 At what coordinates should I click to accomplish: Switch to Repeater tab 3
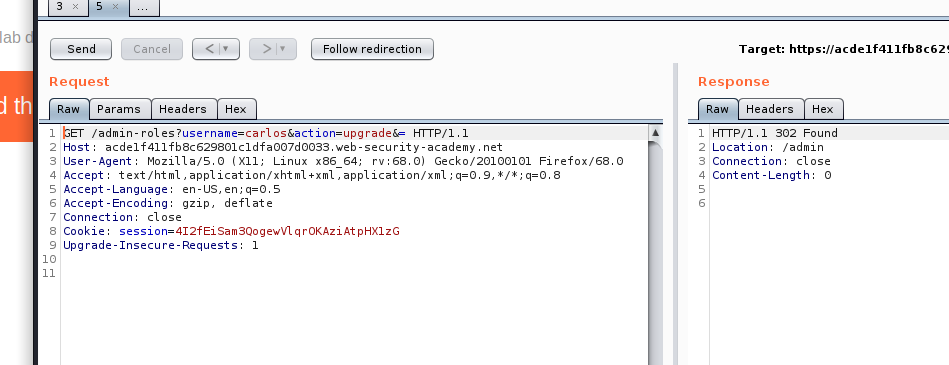click(x=60, y=7)
